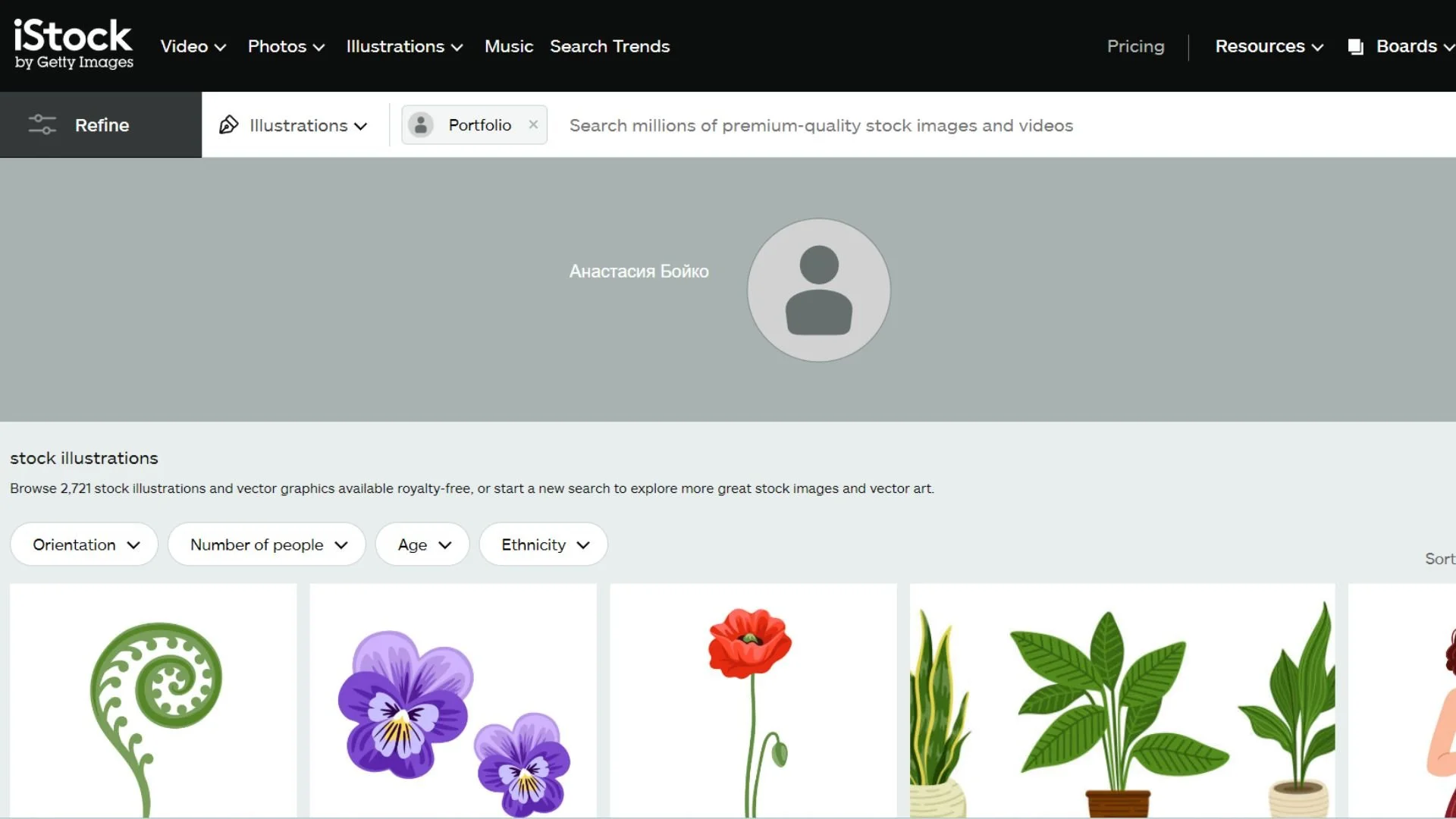Click the Pricing link
The width and height of the screenshot is (1456, 819).
(1134, 46)
